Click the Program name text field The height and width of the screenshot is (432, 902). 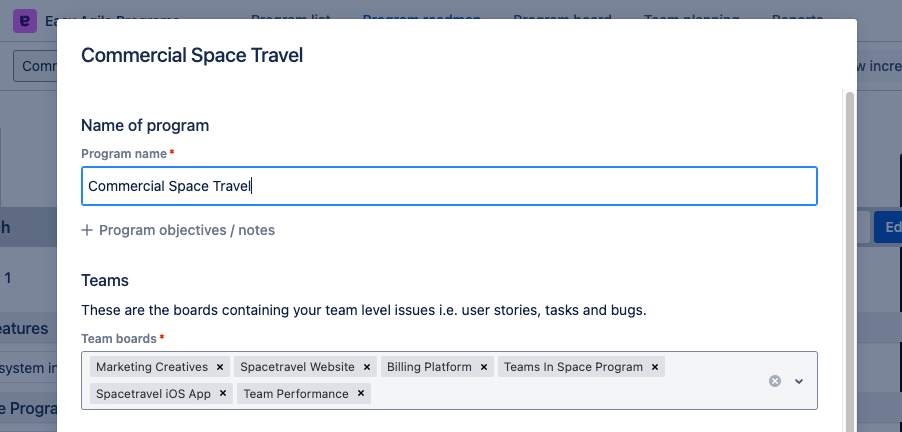click(x=449, y=186)
